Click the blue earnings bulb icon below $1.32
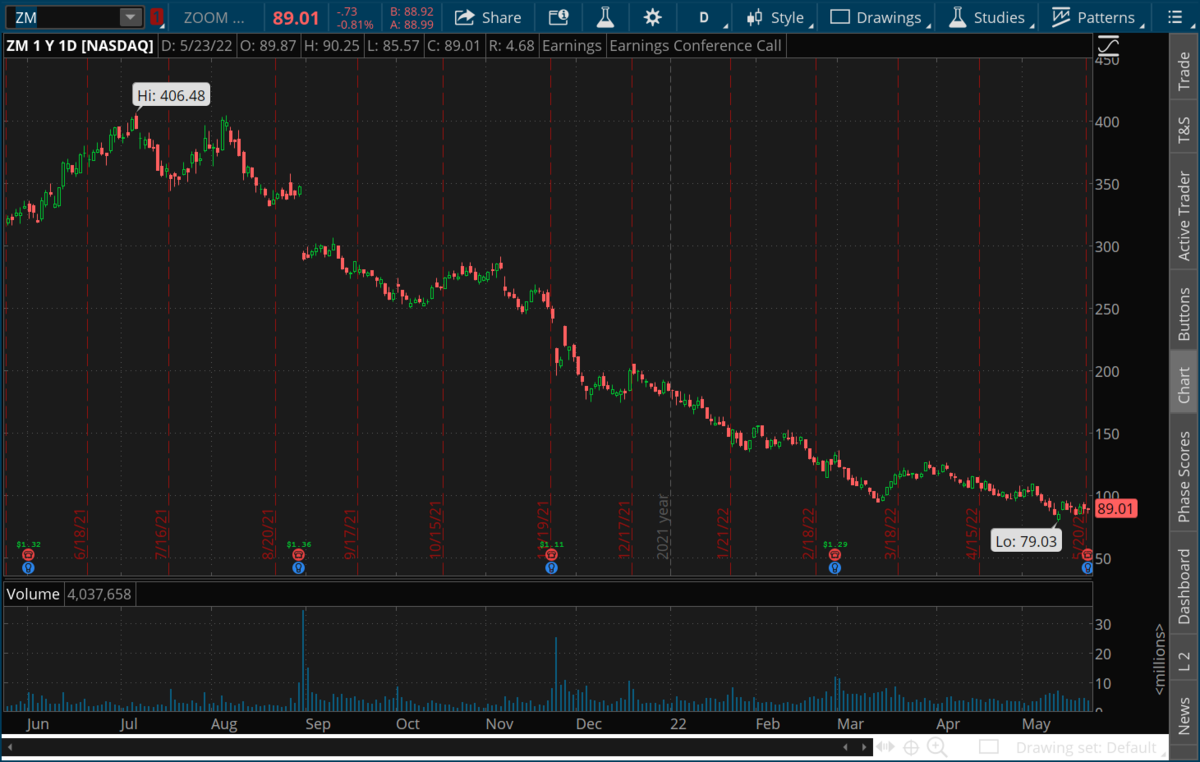The height and width of the screenshot is (762, 1200). pos(28,568)
